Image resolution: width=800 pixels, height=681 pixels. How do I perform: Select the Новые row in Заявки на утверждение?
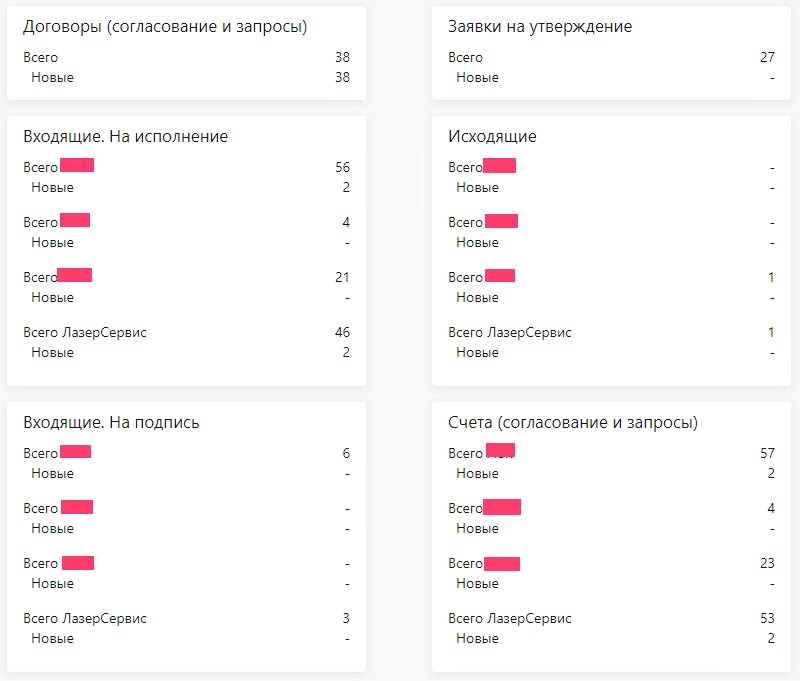point(477,77)
